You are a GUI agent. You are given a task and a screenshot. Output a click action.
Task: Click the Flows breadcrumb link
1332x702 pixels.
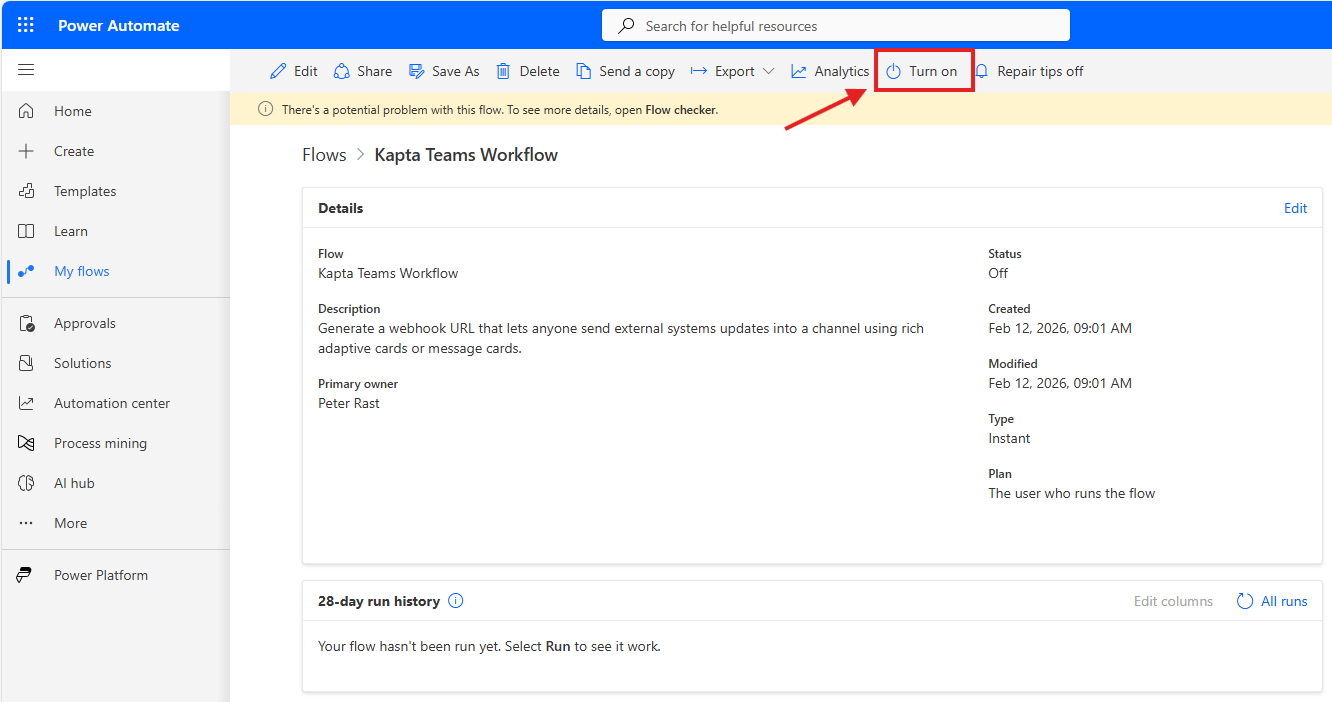[x=324, y=155]
